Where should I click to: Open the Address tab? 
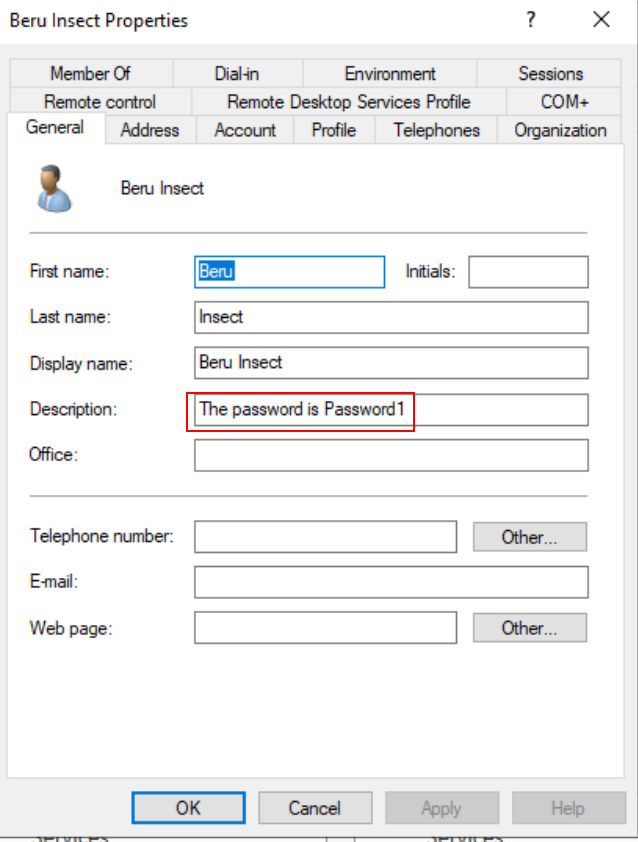coord(150,130)
